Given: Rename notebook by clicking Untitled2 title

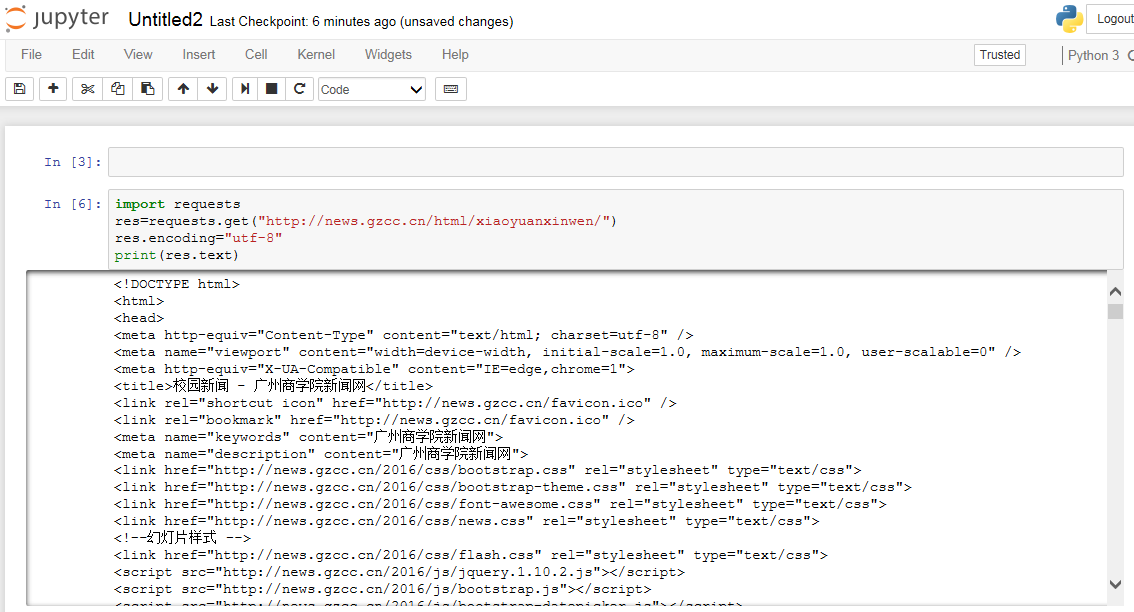Looking at the screenshot, I should 166,20.
